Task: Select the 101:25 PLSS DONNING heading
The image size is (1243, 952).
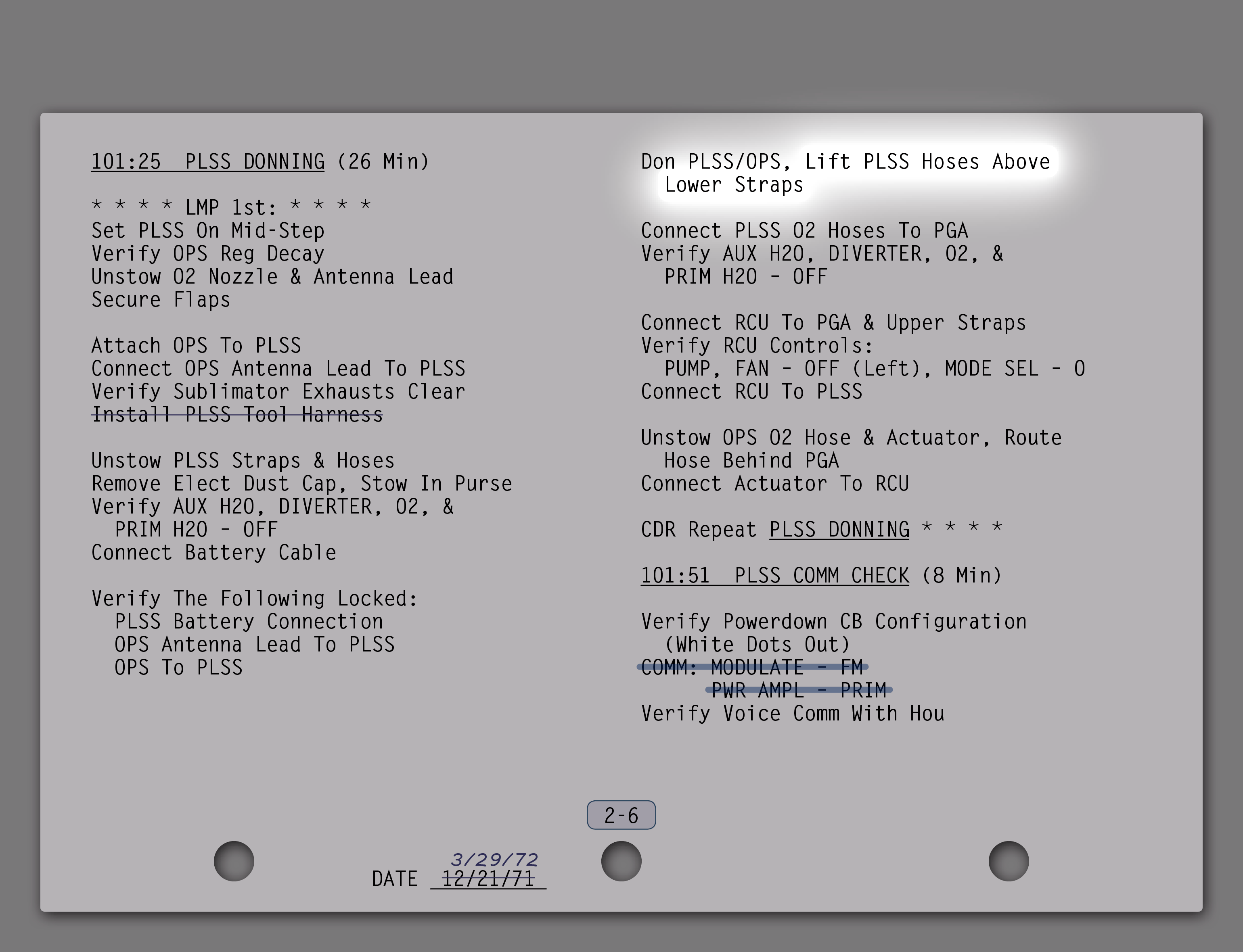Action: (259, 161)
